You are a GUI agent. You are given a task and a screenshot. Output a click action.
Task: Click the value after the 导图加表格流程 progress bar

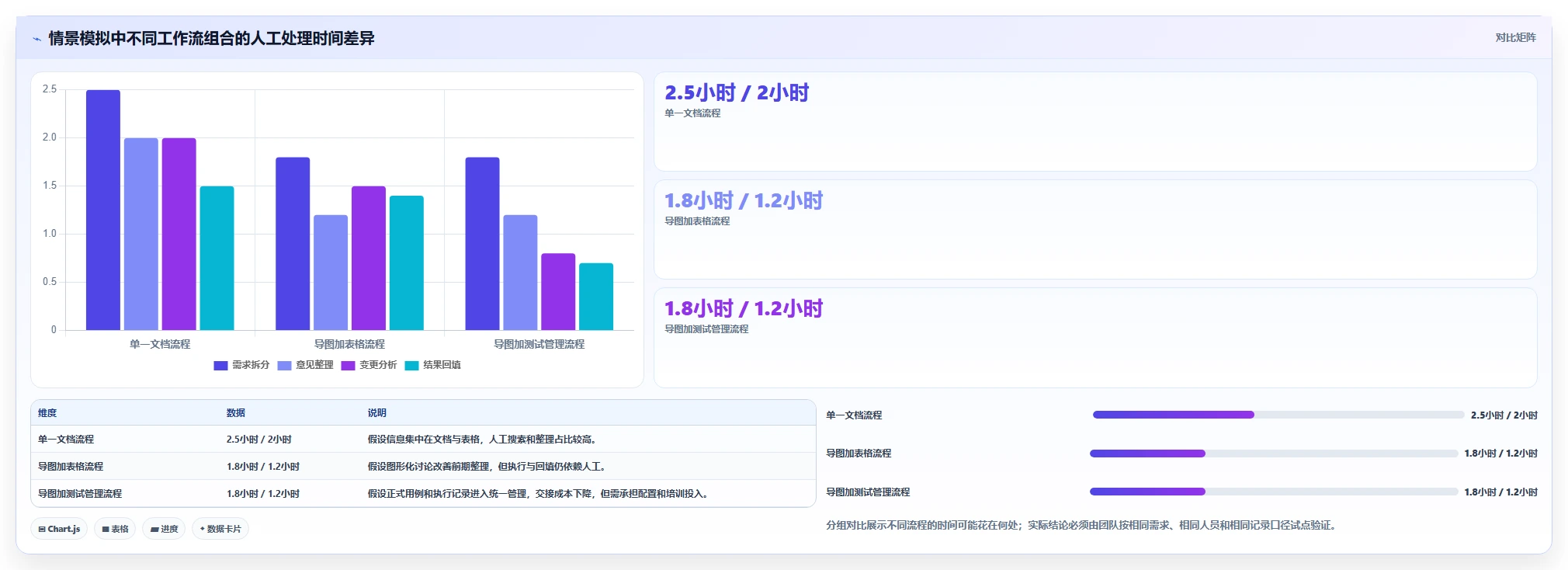(1501, 454)
